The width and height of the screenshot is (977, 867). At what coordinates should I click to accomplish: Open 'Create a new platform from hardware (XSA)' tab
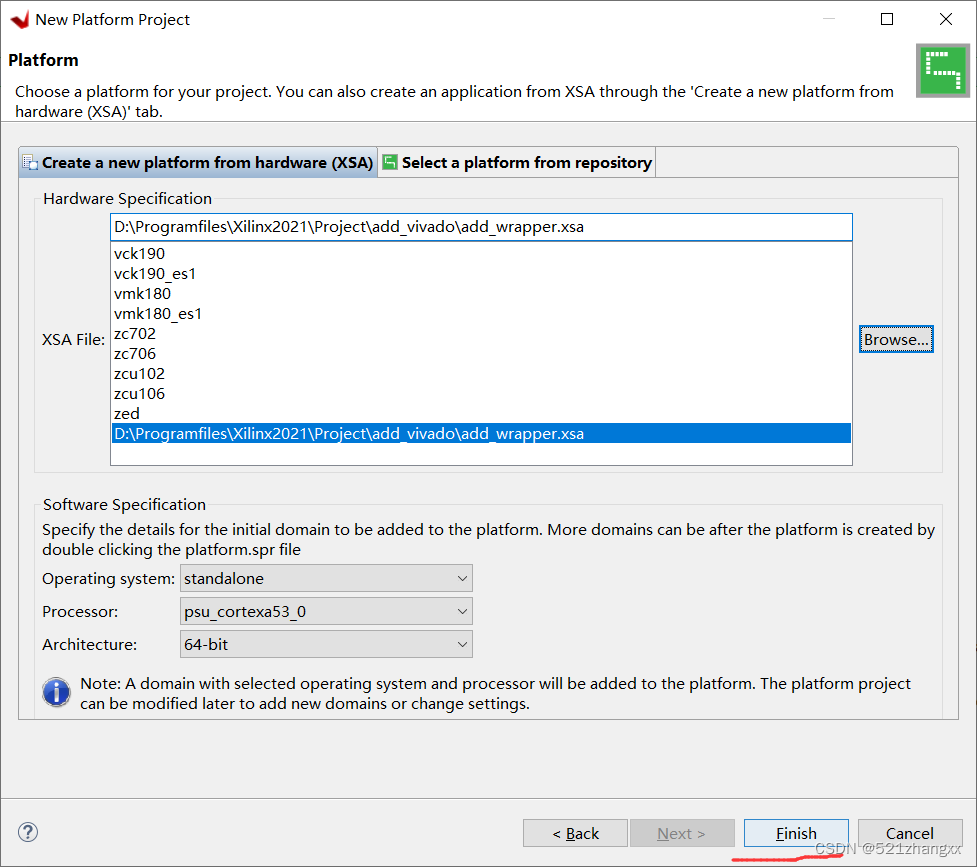[x=198, y=163]
